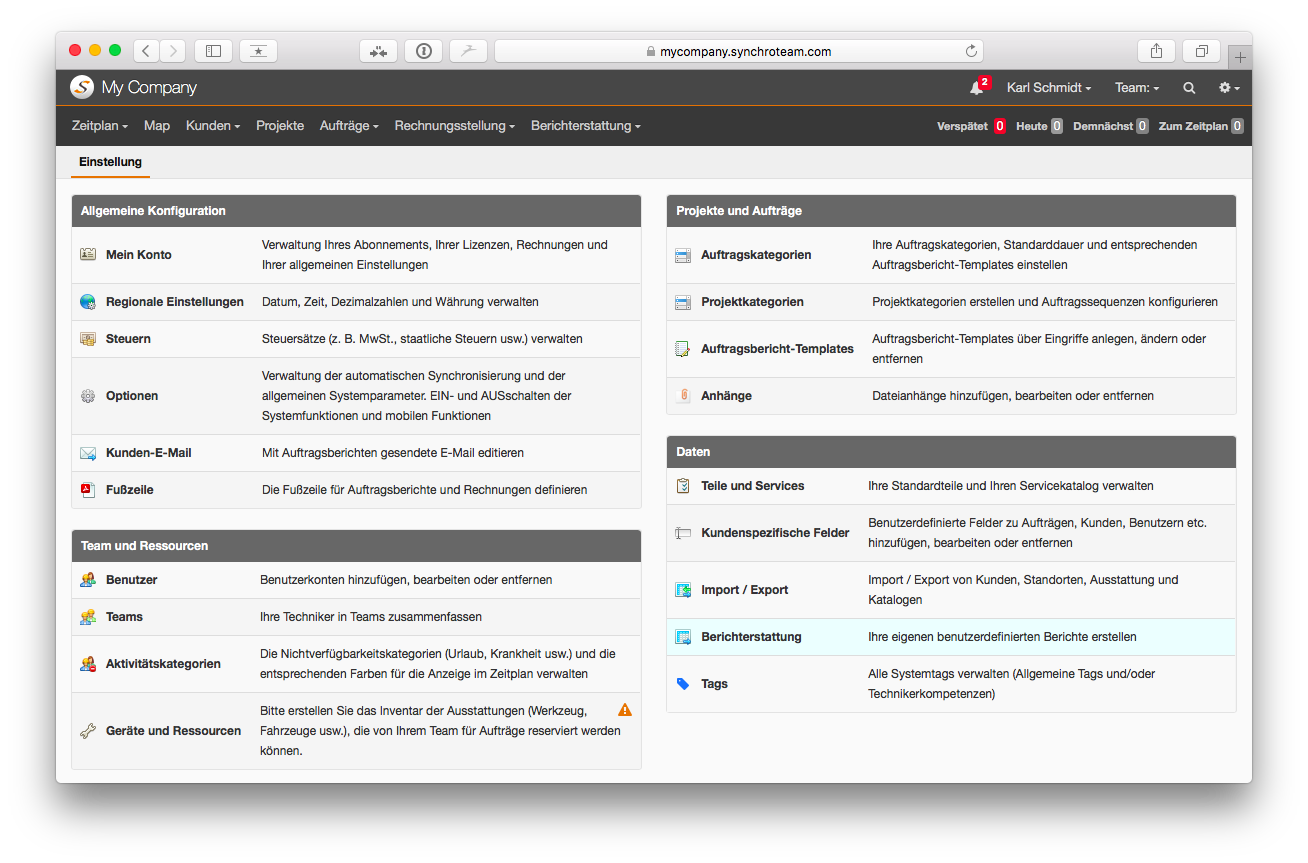The height and width of the screenshot is (863, 1308).
Task: Click the search magnifier icon in header
Action: pos(1189,88)
